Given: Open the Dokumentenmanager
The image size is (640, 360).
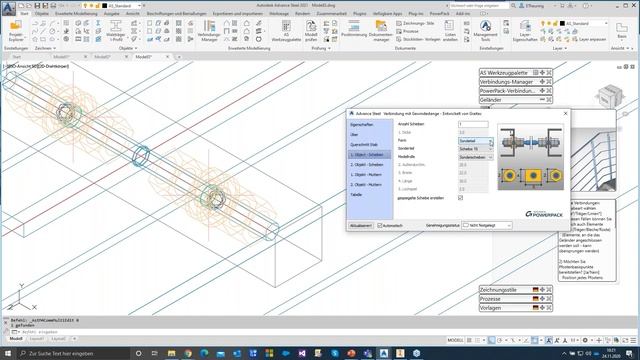Looking at the screenshot, I should tap(381, 31).
